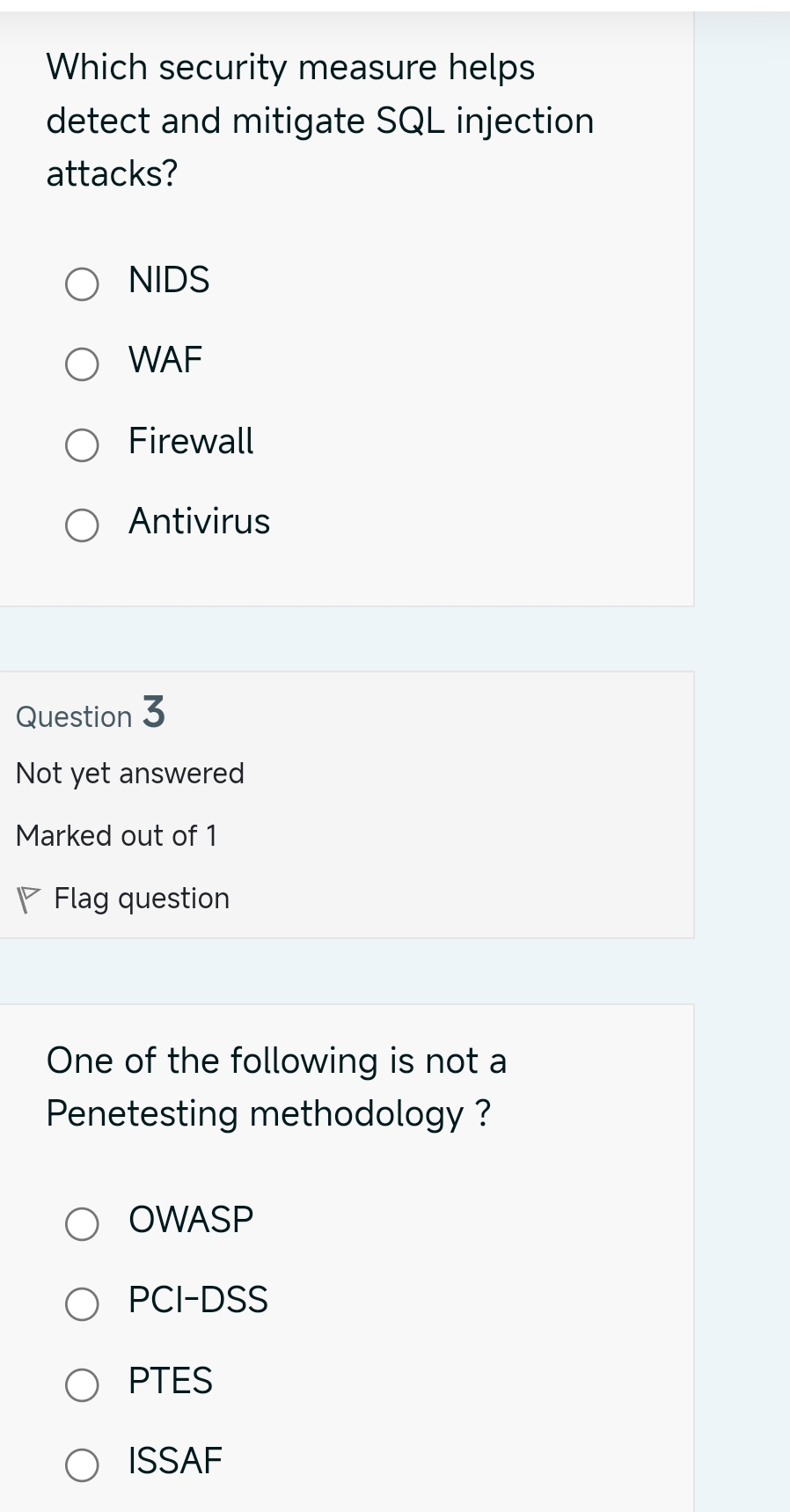Select the ISSAF answer option
The height and width of the screenshot is (1512, 790).
pos(82,1464)
